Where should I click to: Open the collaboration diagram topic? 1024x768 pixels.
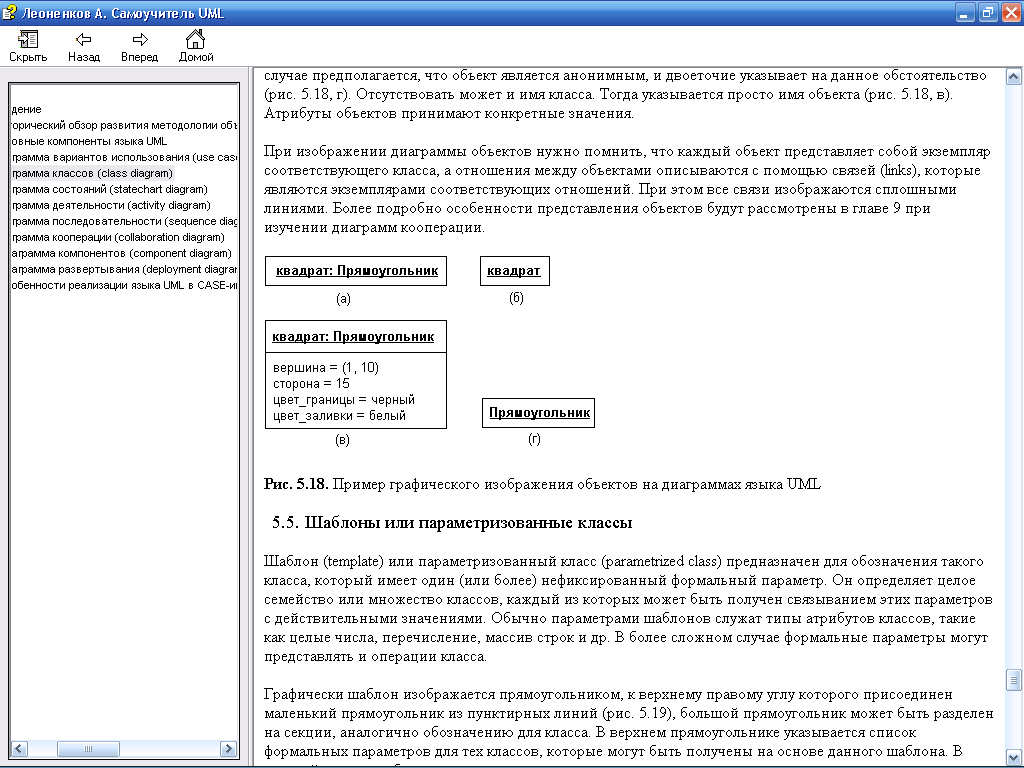click(118, 237)
